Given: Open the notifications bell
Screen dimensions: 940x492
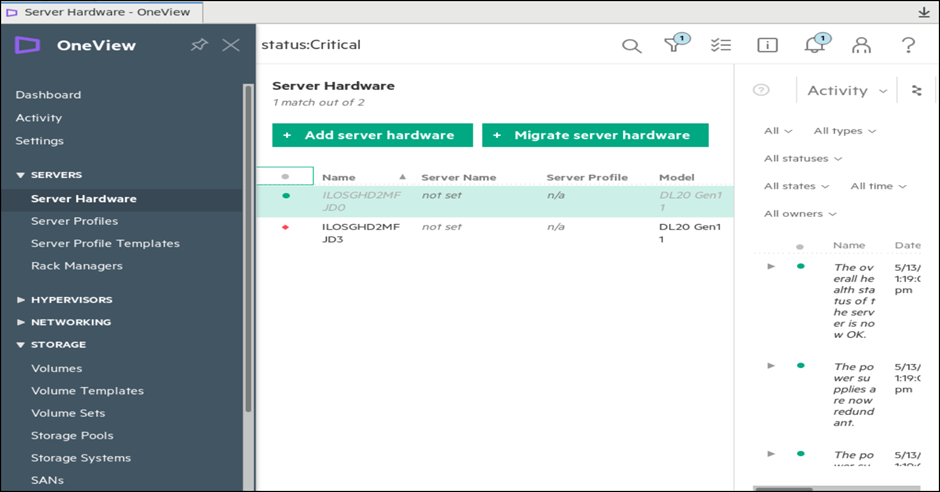Looking at the screenshot, I should [x=817, y=44].
